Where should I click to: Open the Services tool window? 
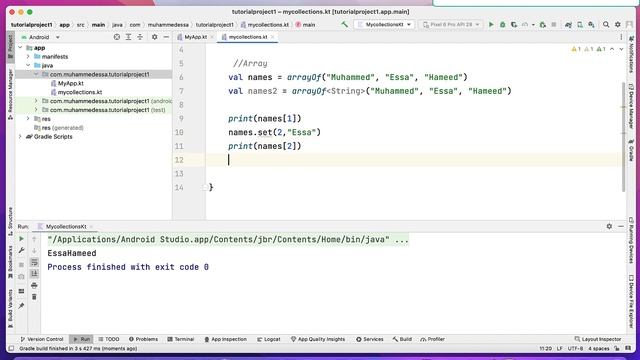[369, 339]
